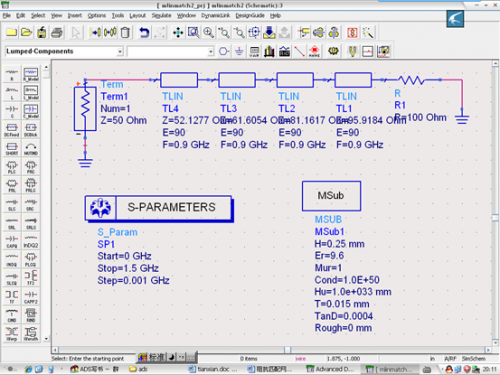500x375 pixels.
Task: Click the New schematic folder icon
Action: click(x=12, y=32)
